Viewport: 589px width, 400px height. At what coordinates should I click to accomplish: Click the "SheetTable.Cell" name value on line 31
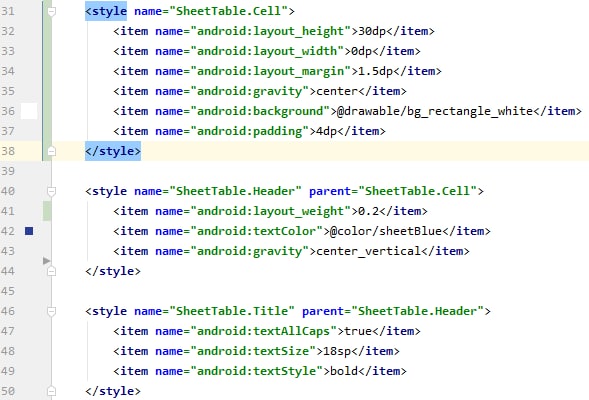pos(229,11)
